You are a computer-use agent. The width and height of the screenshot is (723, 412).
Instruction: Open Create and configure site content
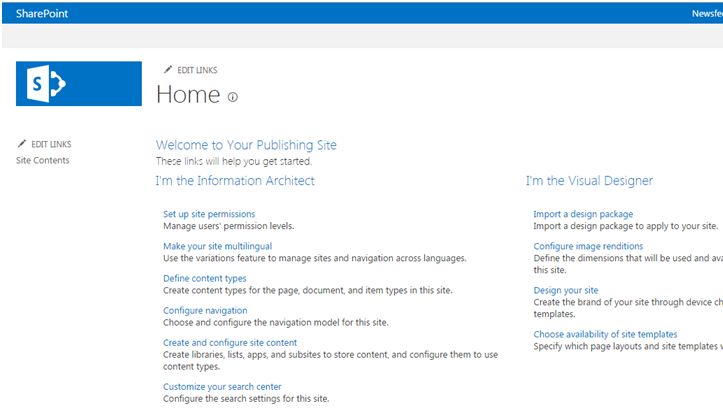(x=230, y=342)
